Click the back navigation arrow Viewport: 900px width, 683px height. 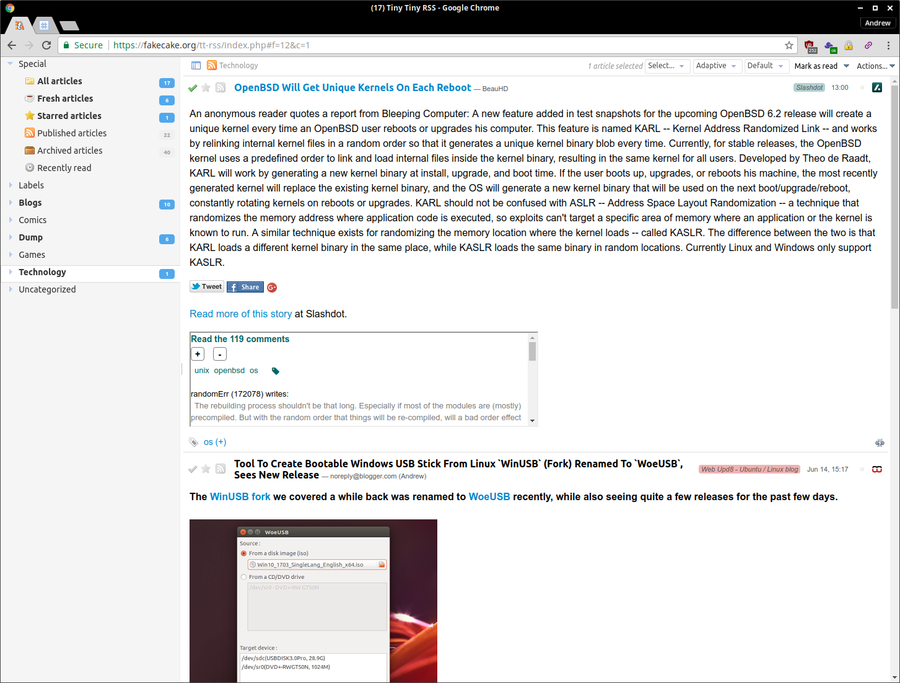12,45
